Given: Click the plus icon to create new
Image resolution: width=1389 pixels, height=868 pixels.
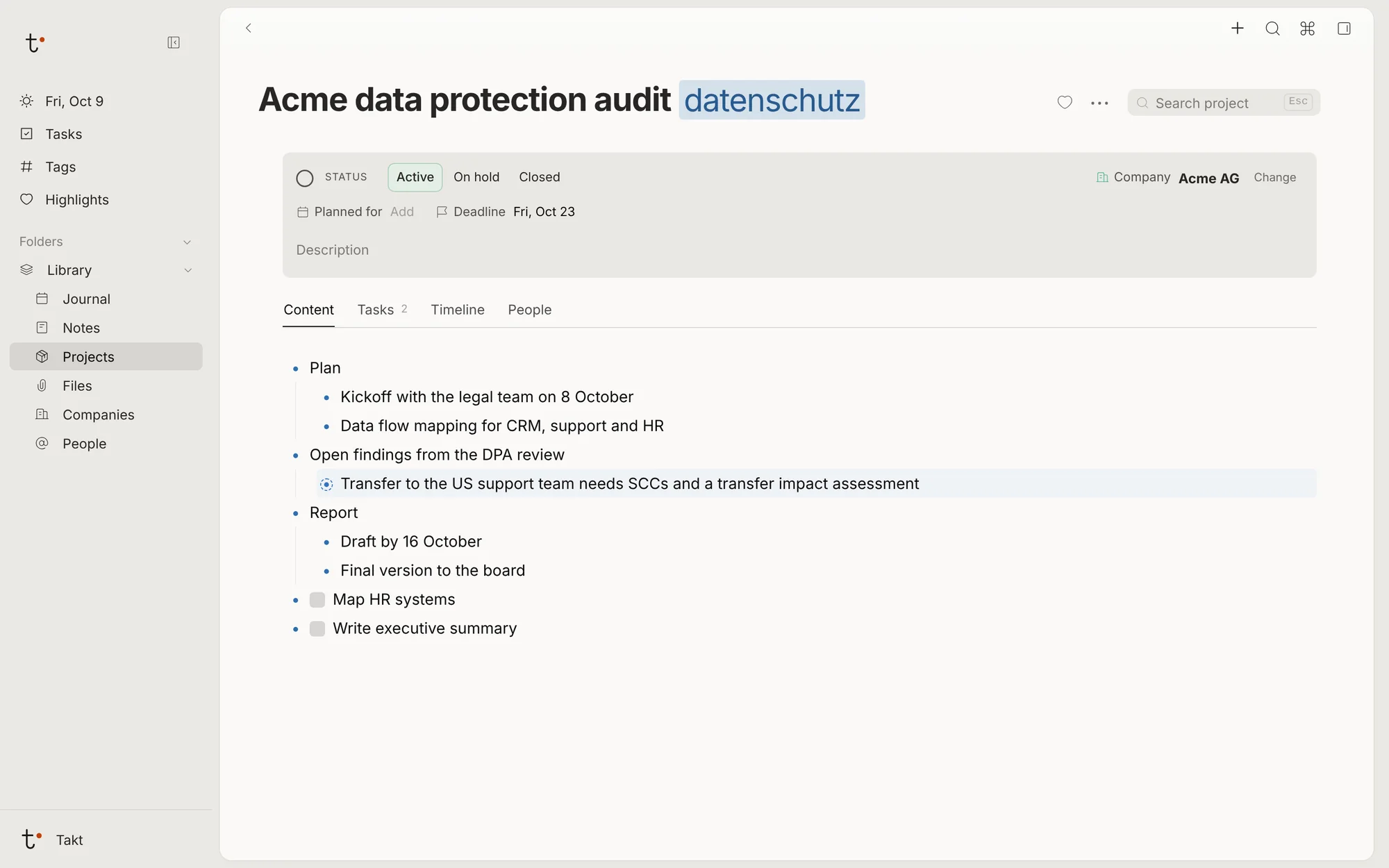Looking at the screenshot, I should (x=1237, y=28).
